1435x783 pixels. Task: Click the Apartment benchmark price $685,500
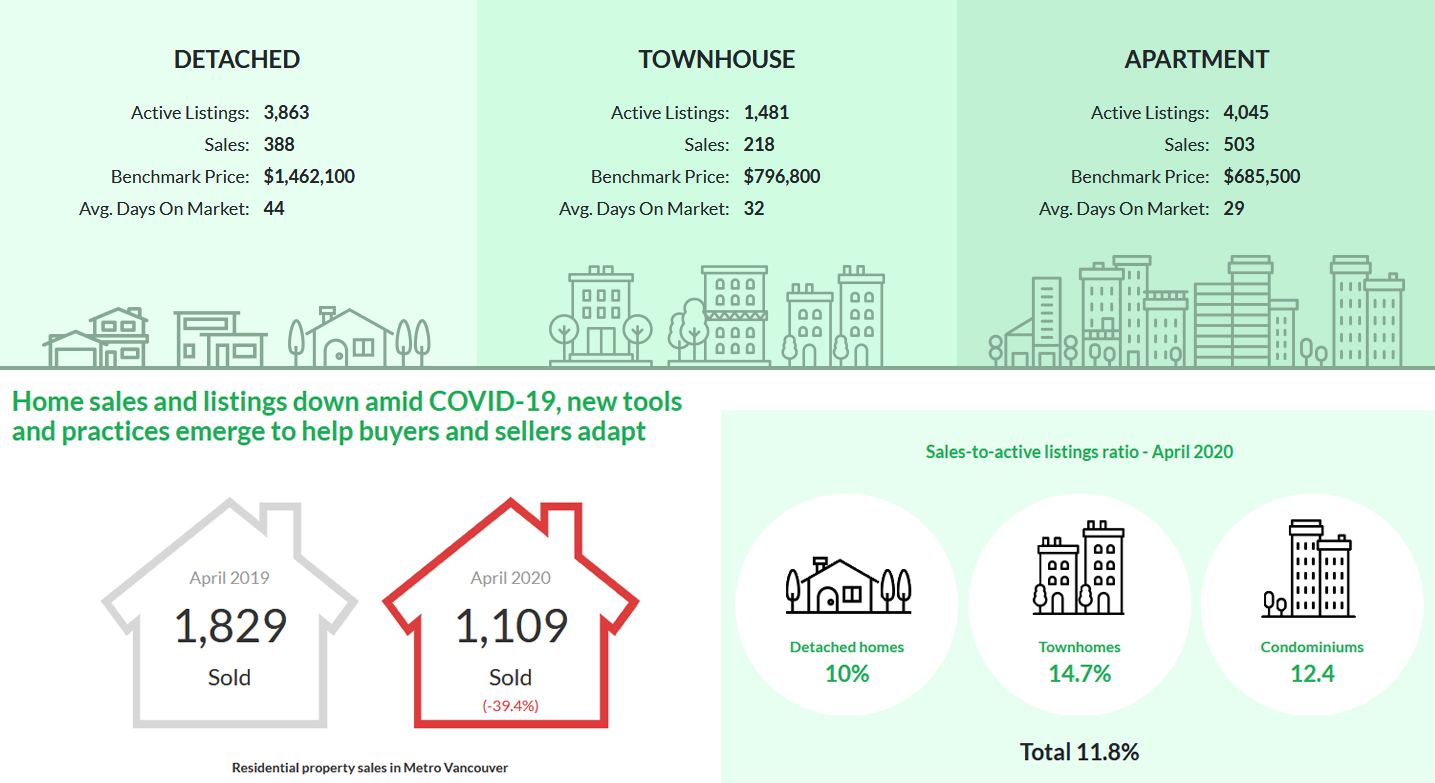click(1261, 177)
